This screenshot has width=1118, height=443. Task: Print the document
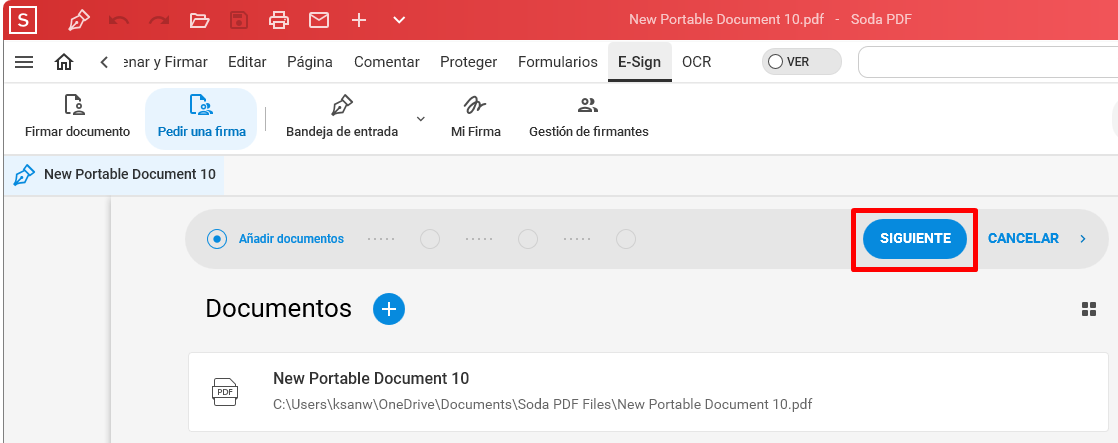(x=279, y=21)
